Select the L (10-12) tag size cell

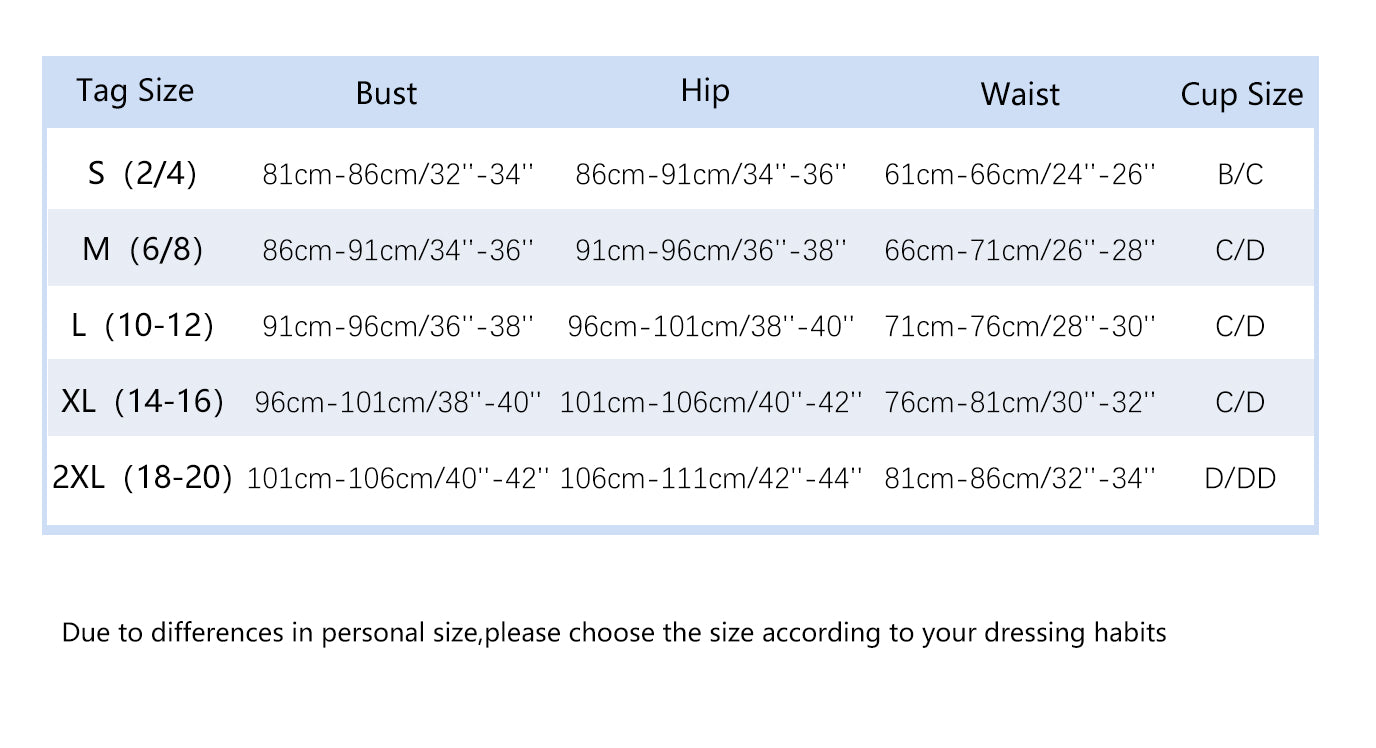pos(142,325)
